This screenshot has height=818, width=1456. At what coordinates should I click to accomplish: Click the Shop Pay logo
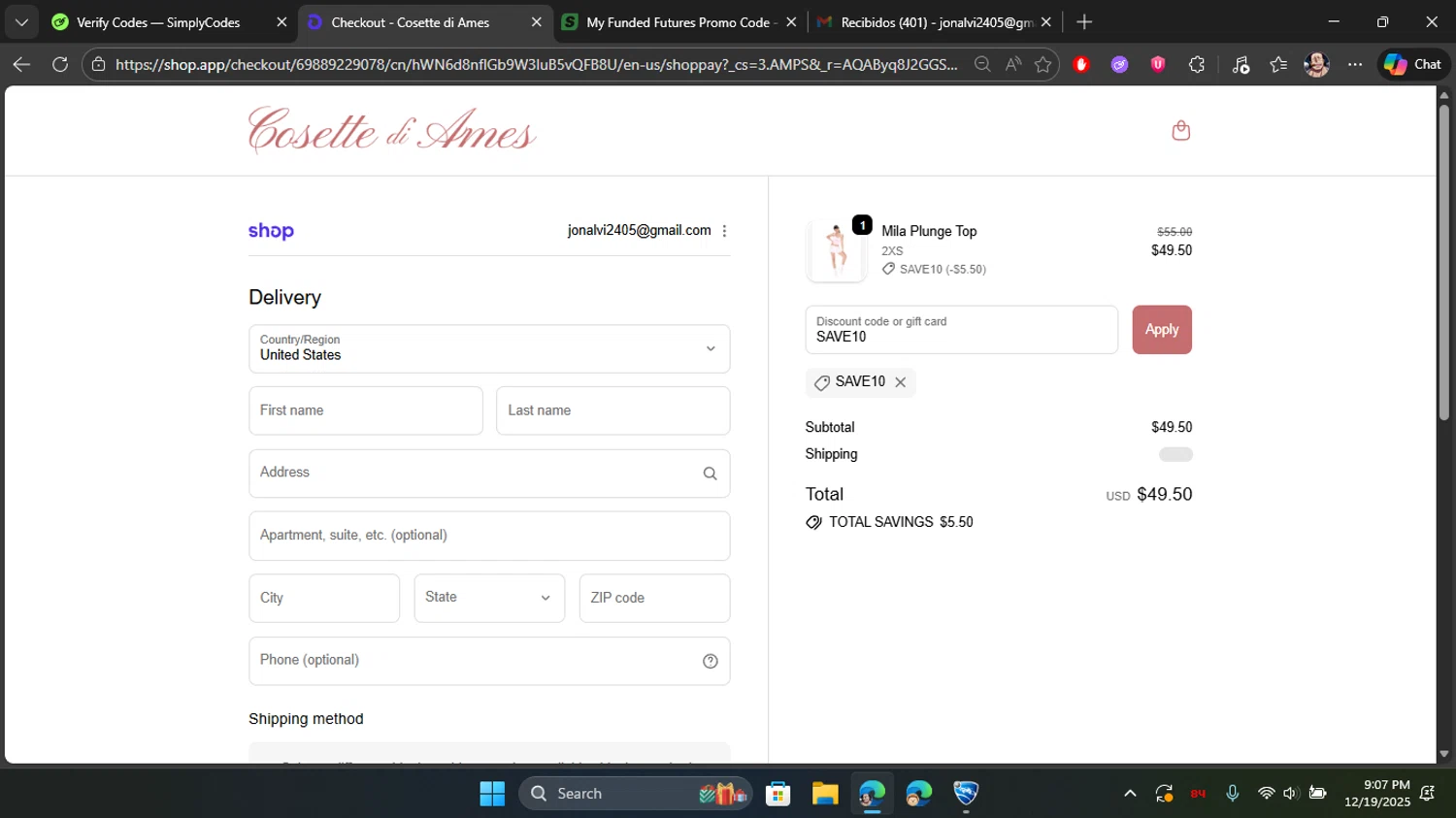point(271,231)
